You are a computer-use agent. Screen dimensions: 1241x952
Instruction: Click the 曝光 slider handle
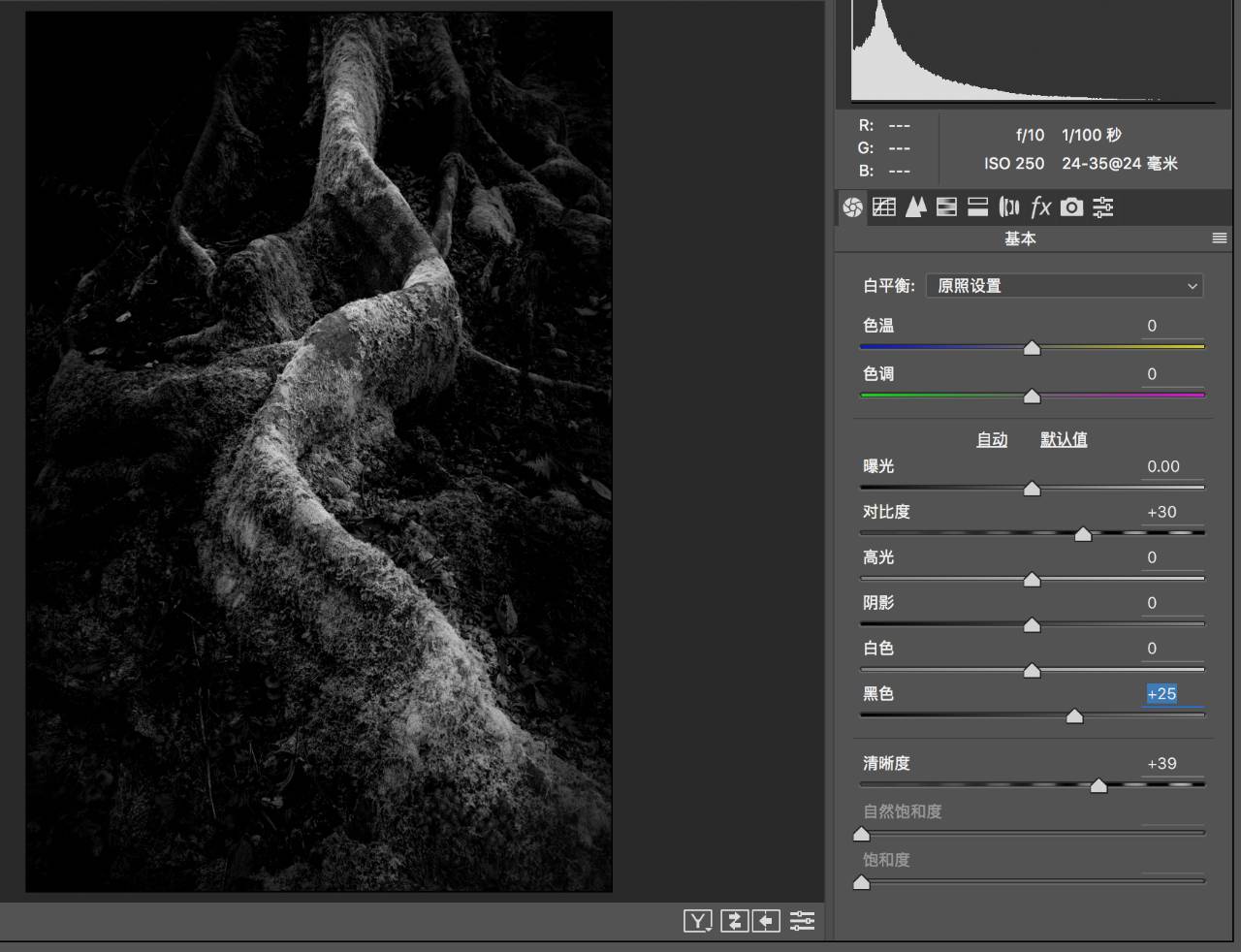1032,489
